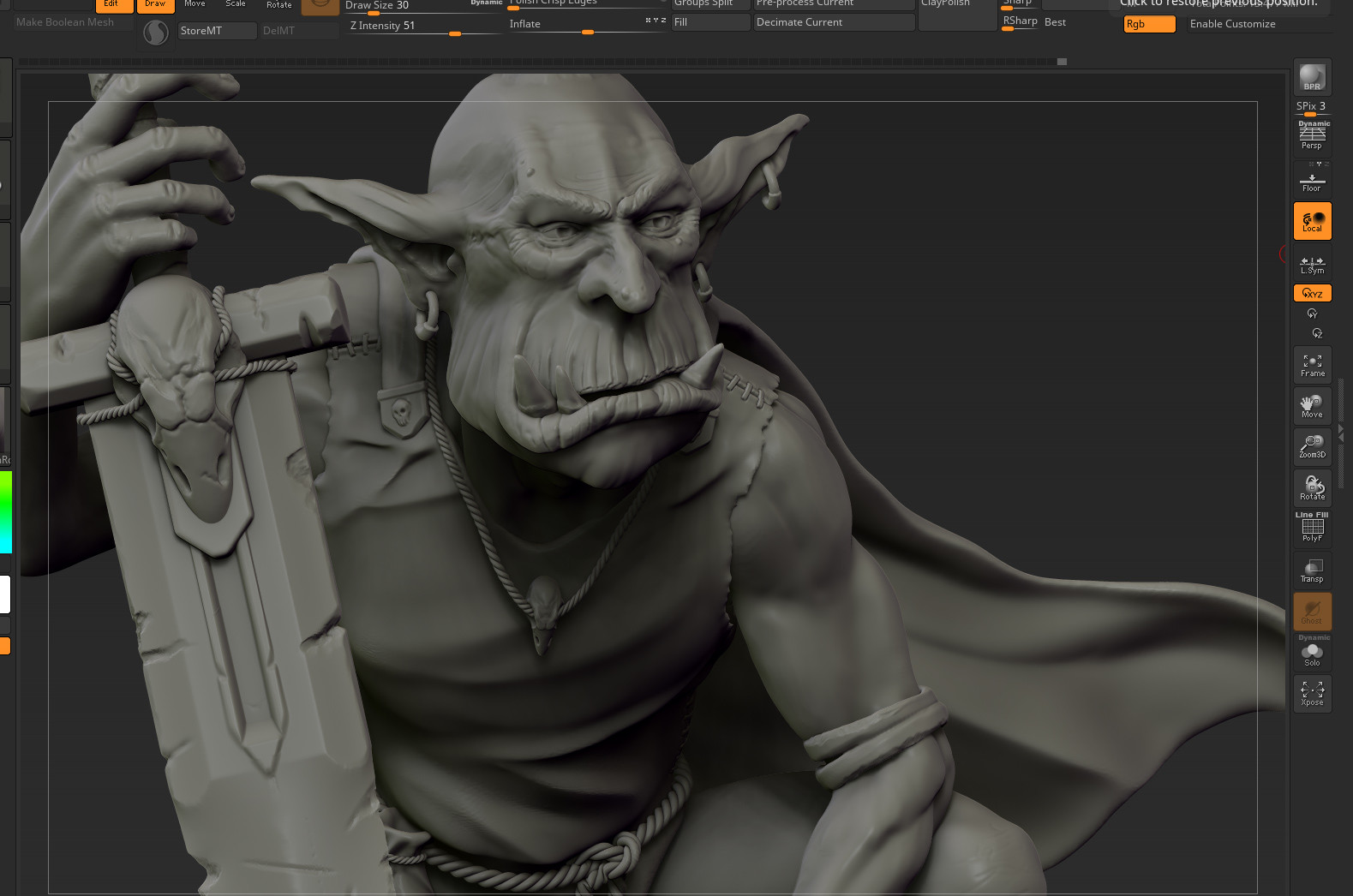Click the Groups Split button
Viewport: 1353px width, 896px height.
pyautogui.click(x=710, y=4)
